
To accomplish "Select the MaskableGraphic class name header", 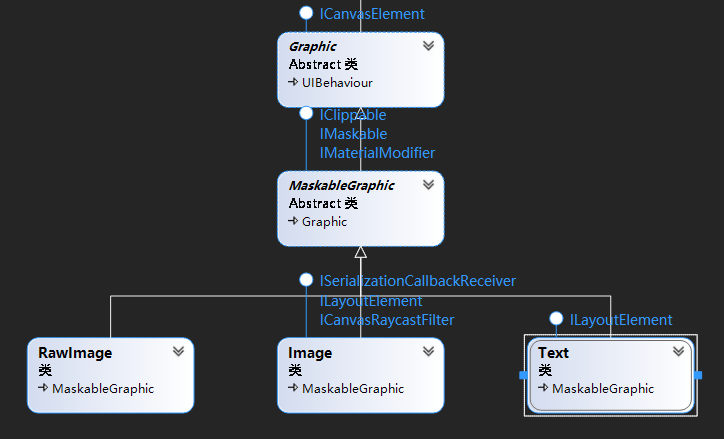I will pos(342,186).
